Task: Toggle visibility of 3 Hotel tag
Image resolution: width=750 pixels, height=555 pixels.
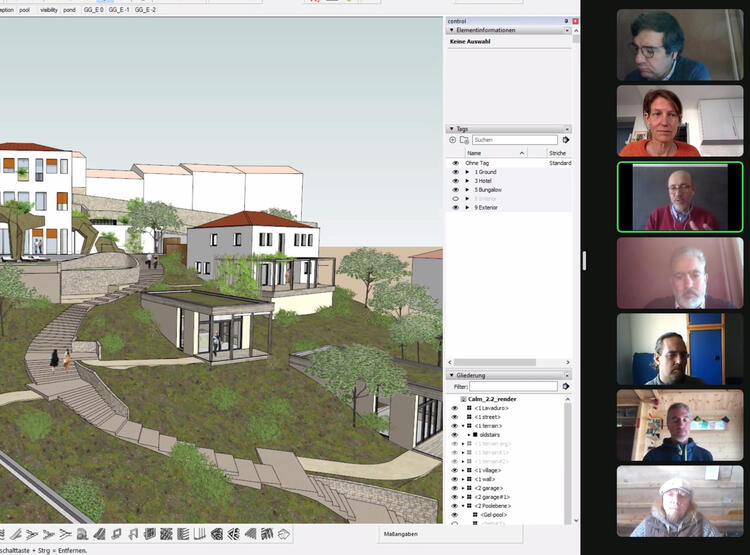Action: point(455,180)
